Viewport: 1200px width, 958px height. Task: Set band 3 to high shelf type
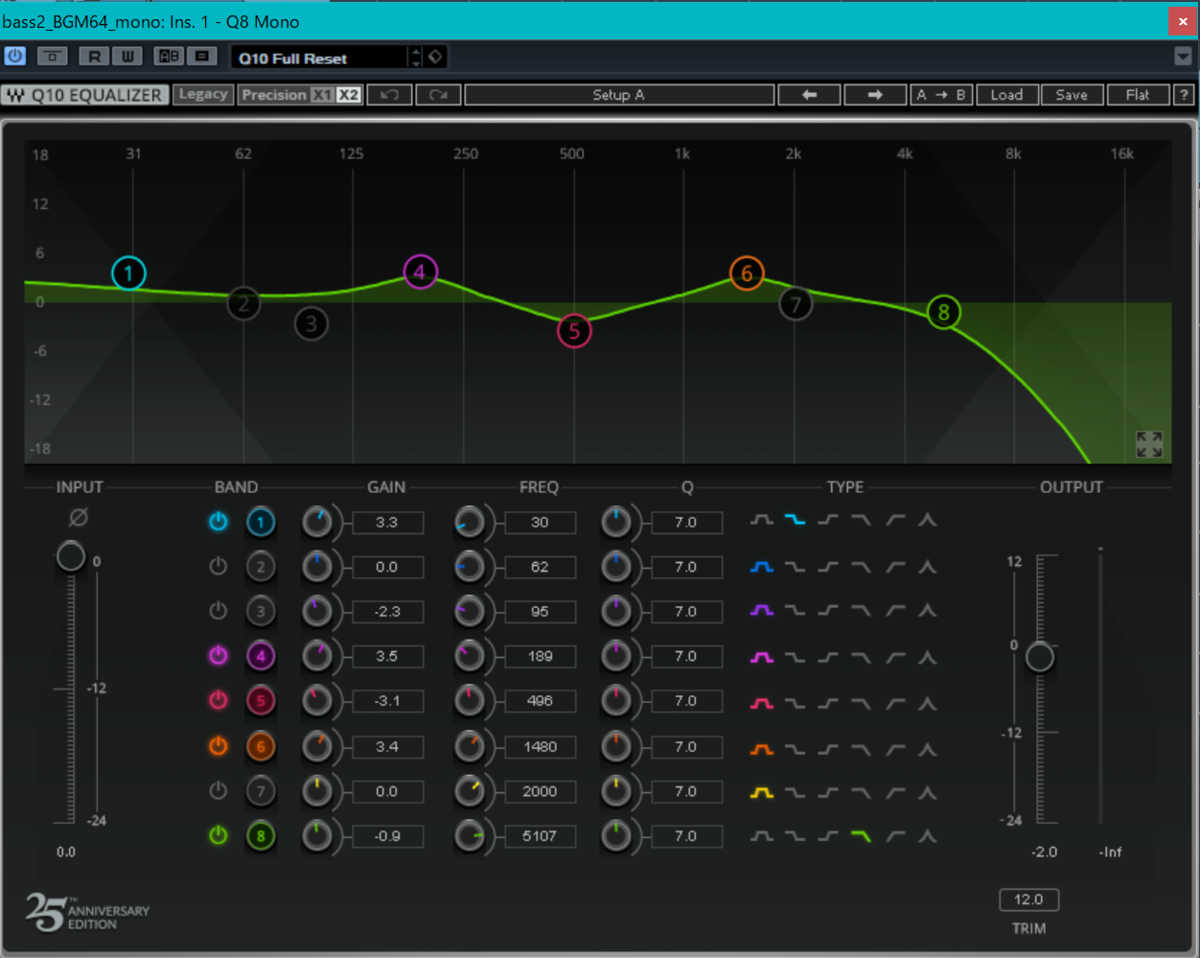click(x=829, y=610)
